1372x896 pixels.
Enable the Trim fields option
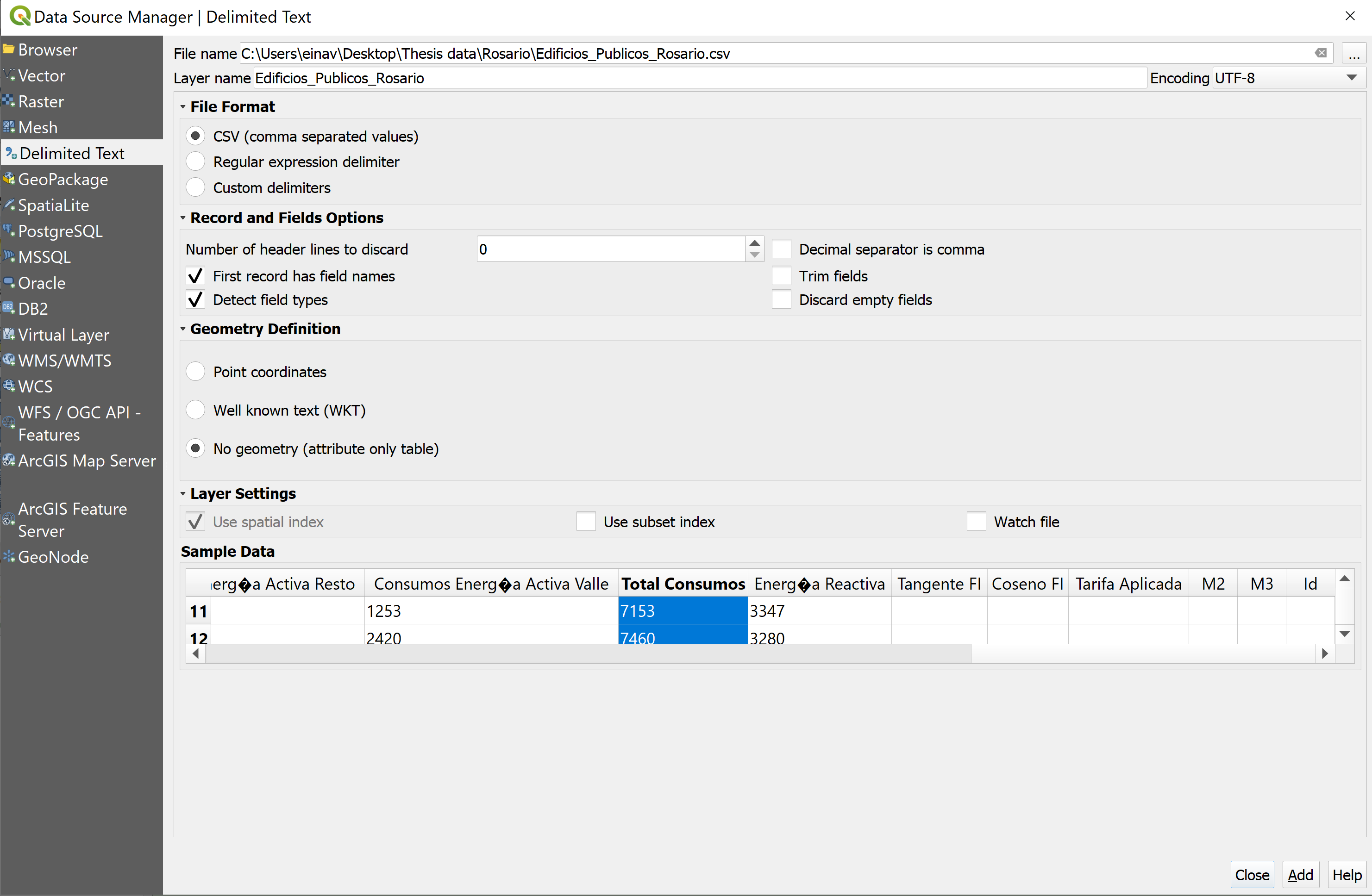(781, 275)
